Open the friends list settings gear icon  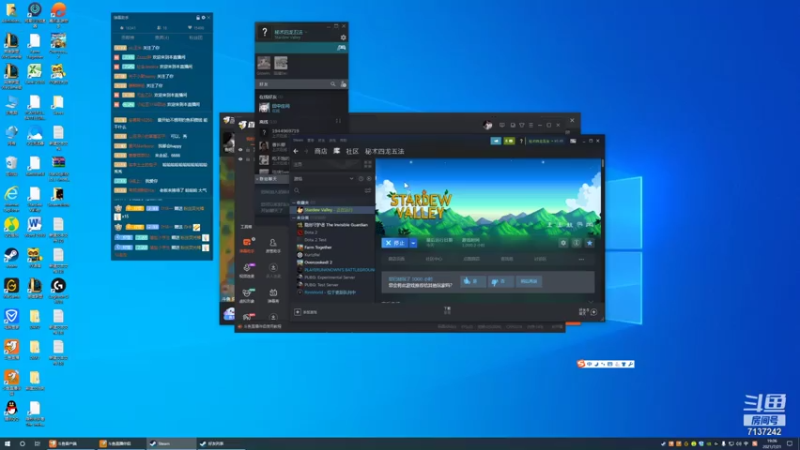point(343,37)
